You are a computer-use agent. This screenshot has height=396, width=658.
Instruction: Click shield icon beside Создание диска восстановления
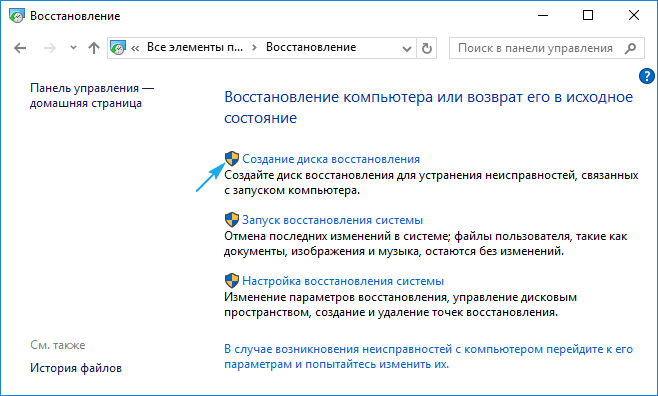coord(232,159)
